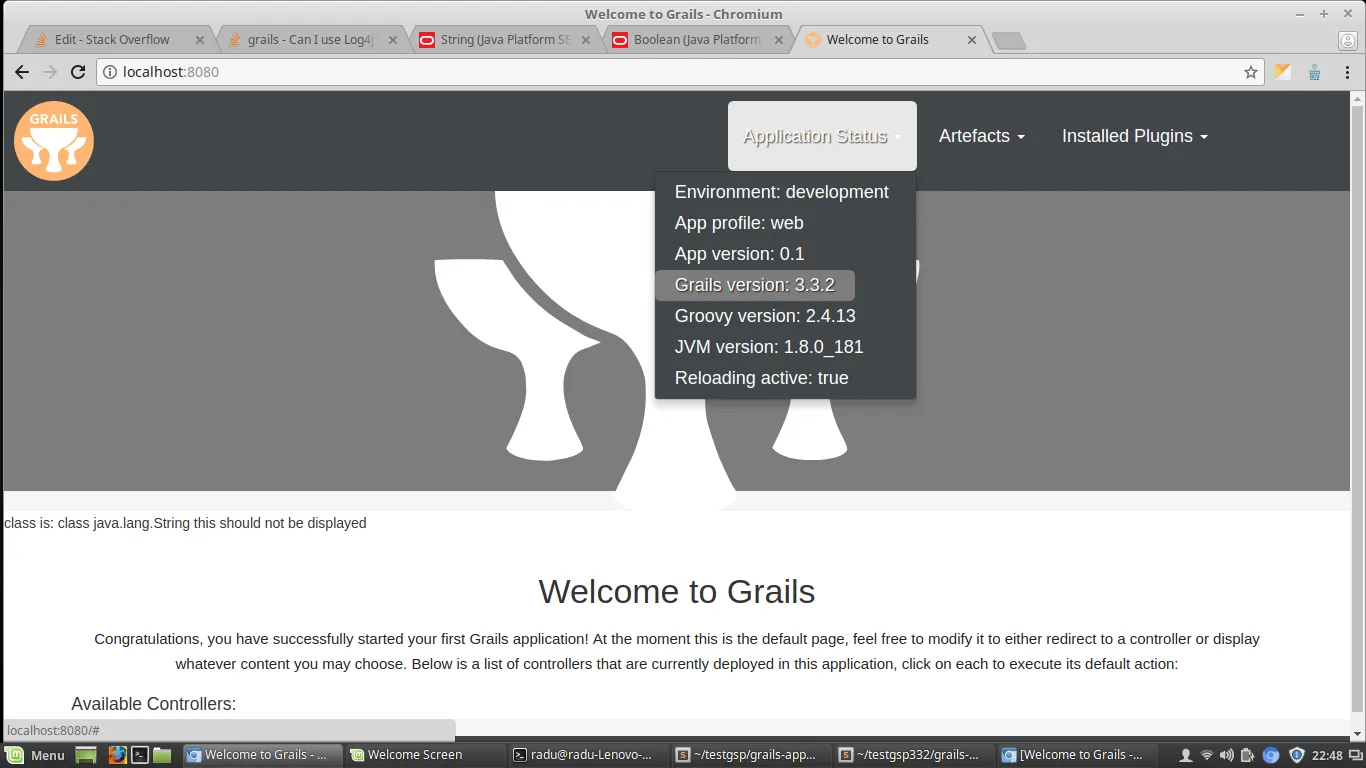The height and width of the screenshot is (768, 1366).
Task: Open the battery status tray icon
Action: point(1247,755)
